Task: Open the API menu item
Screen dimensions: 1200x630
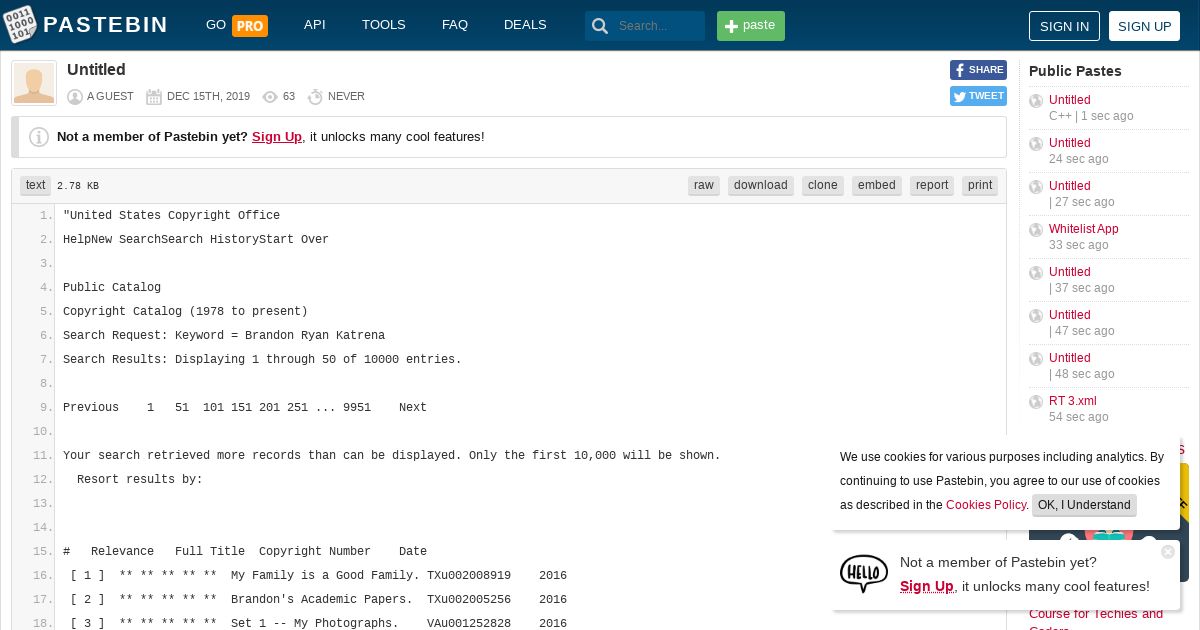Action: tap(315, 25)
